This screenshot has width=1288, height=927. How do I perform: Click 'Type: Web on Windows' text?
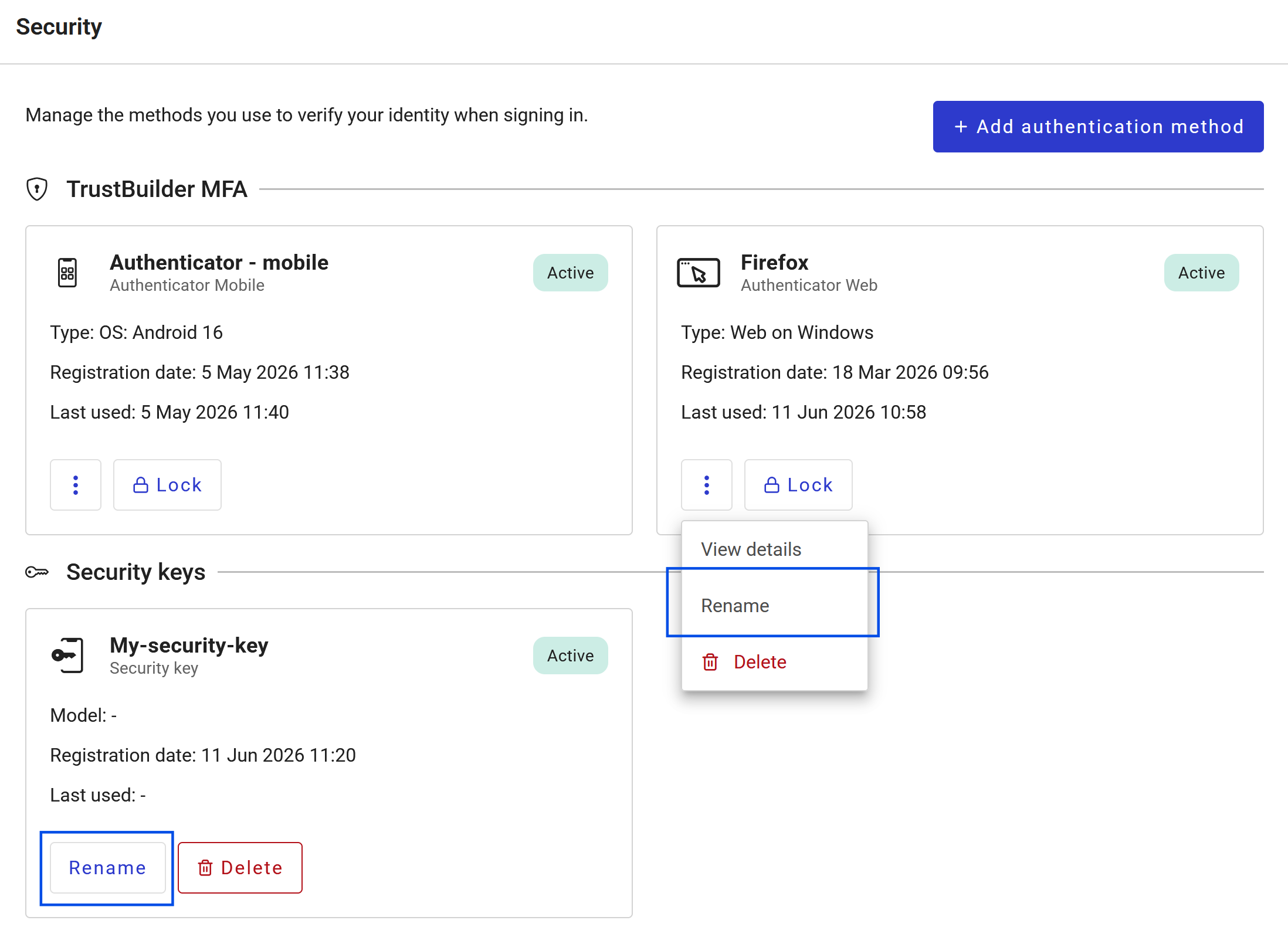coord(777,332)
